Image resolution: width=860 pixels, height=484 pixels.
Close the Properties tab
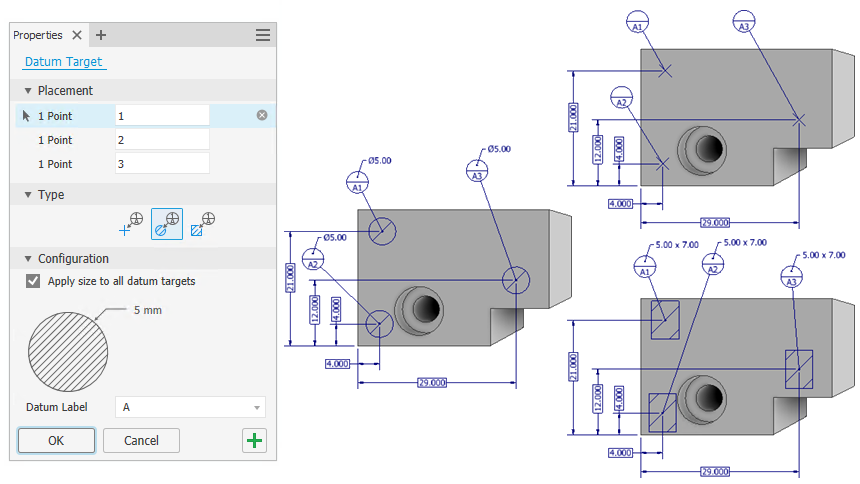click(x=77, y=35)
